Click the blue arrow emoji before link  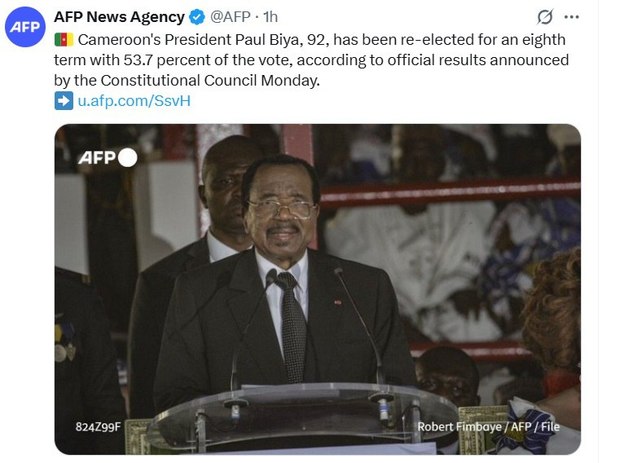[64, 100]
